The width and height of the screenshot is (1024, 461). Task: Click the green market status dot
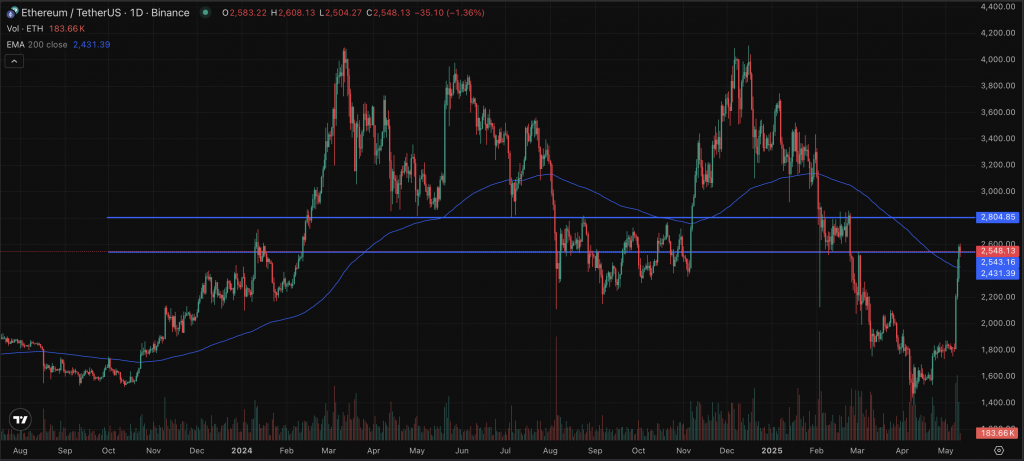coord(206,12)
